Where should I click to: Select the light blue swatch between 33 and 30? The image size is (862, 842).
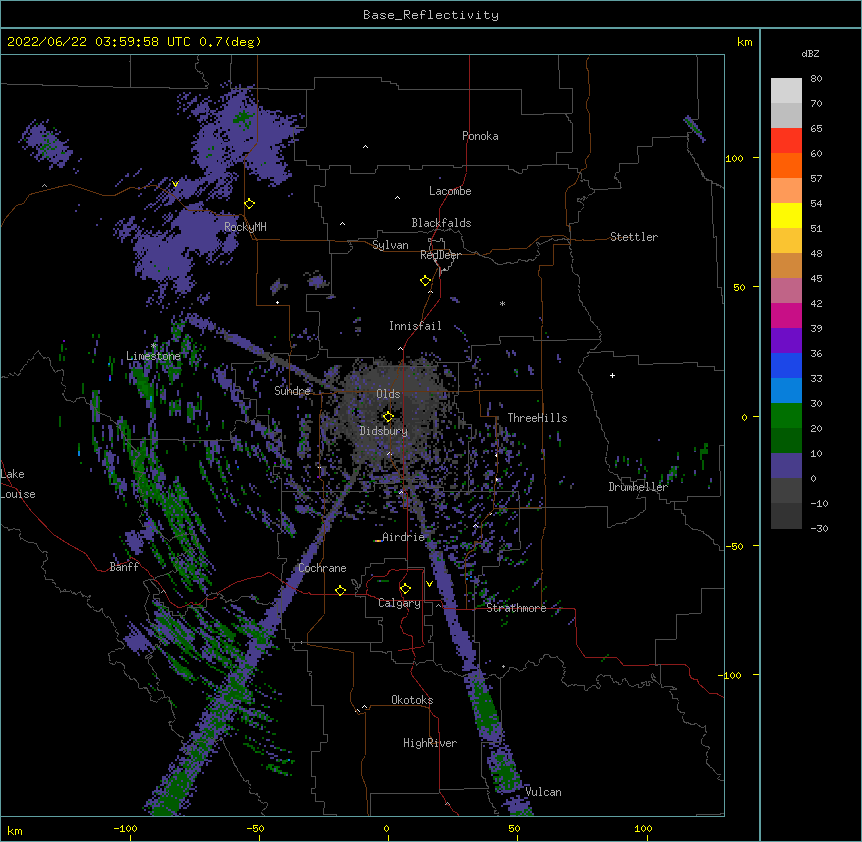[786, 390]
